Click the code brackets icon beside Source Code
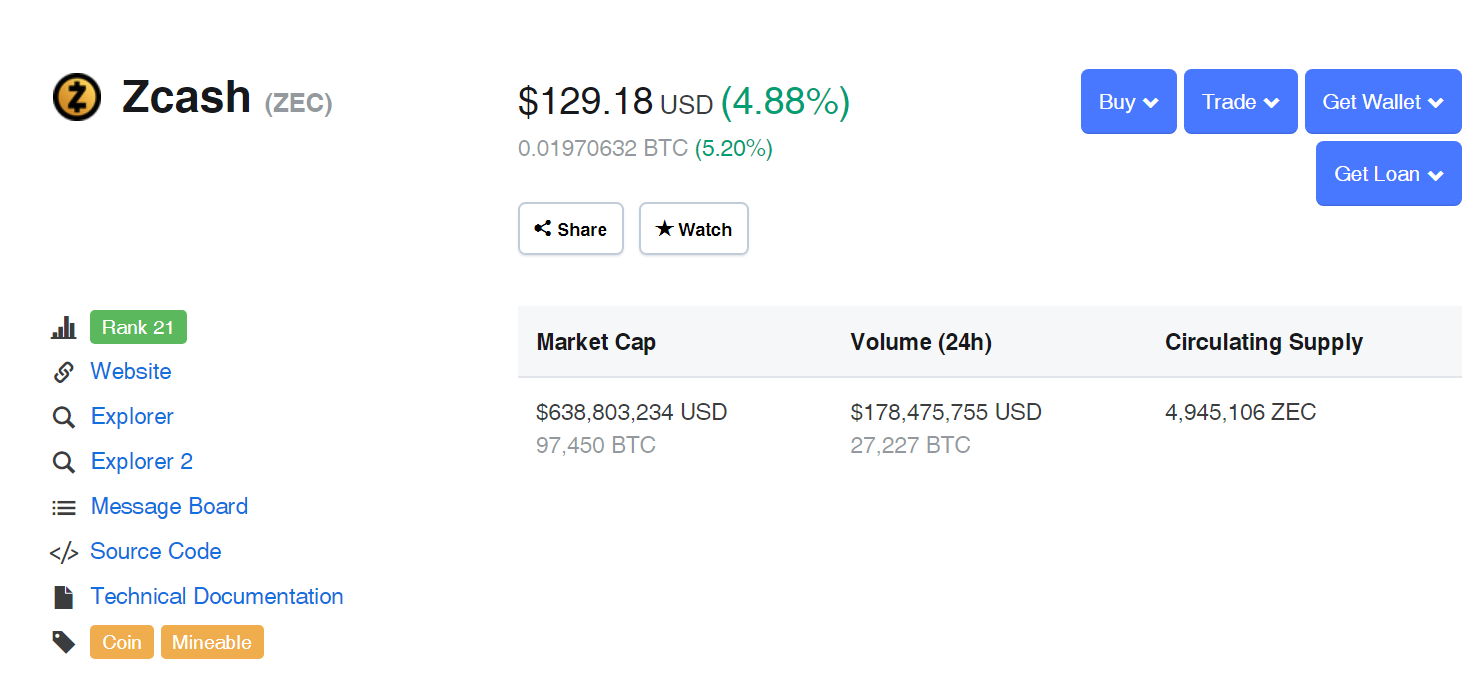Screen dimensions: 1468x681 (x=64, y=552)
